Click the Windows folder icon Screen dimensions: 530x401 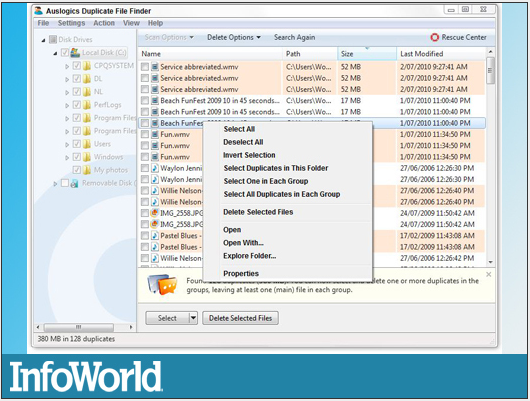(87, 157)
